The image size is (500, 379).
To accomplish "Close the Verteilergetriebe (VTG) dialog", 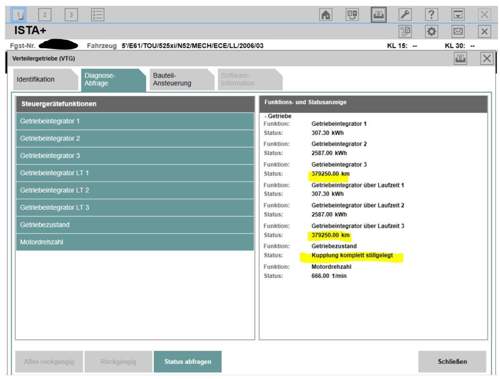I will click(487, 59).
